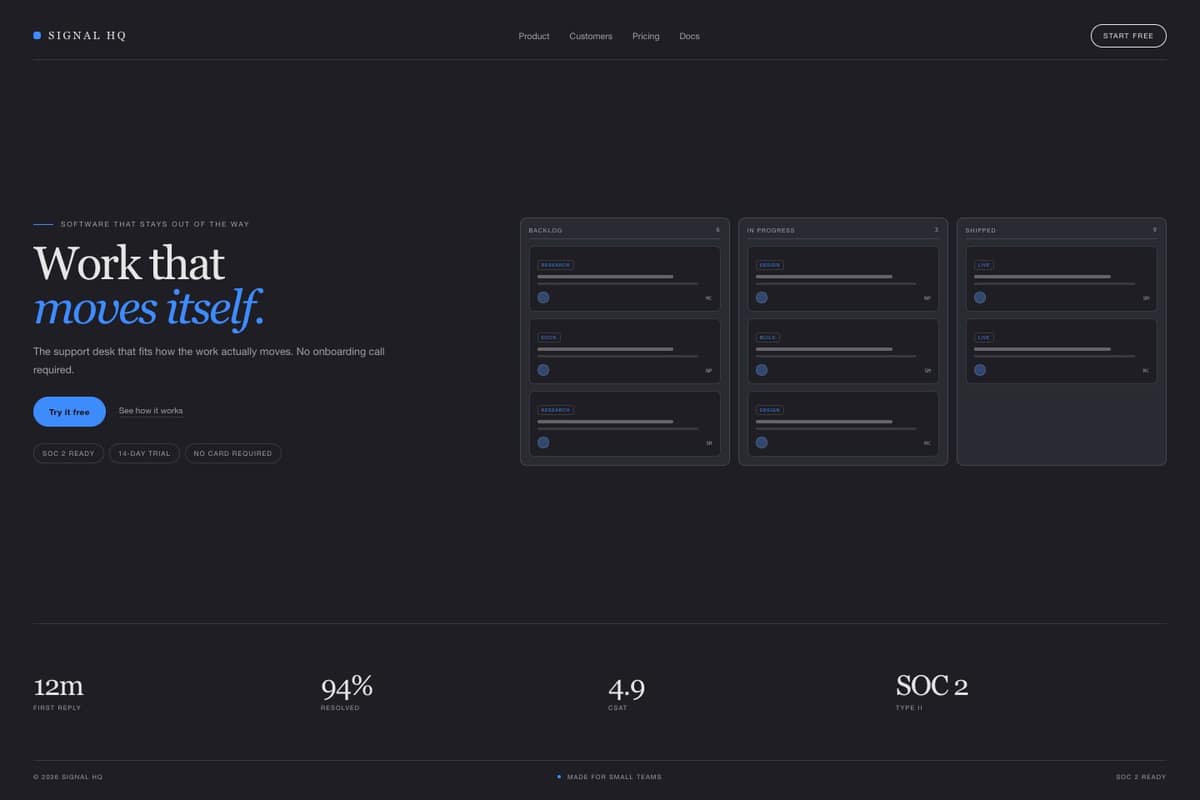Follow the See how it works link

[151, 411]
